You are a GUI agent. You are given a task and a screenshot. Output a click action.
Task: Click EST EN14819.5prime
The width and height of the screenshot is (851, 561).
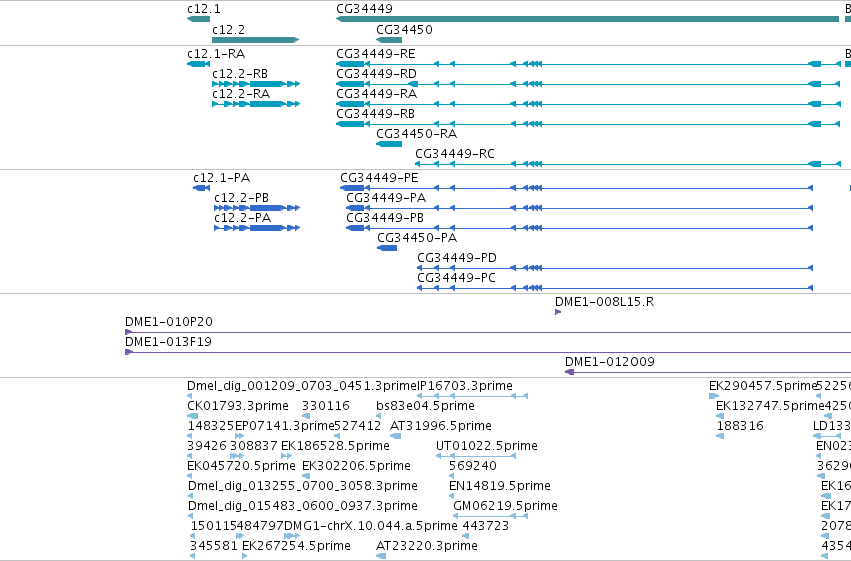pyautogui.click(x=452, y=496)
